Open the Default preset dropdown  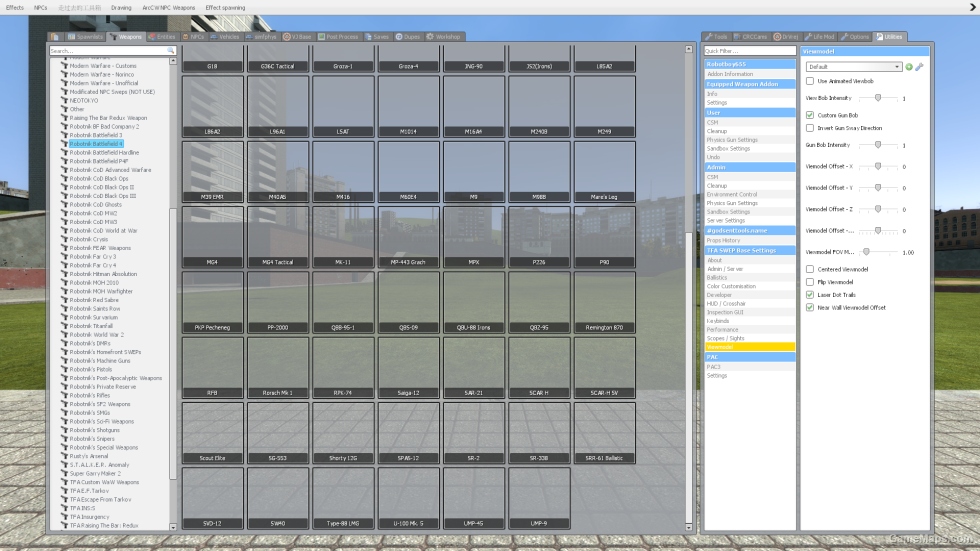coord(854,67)
